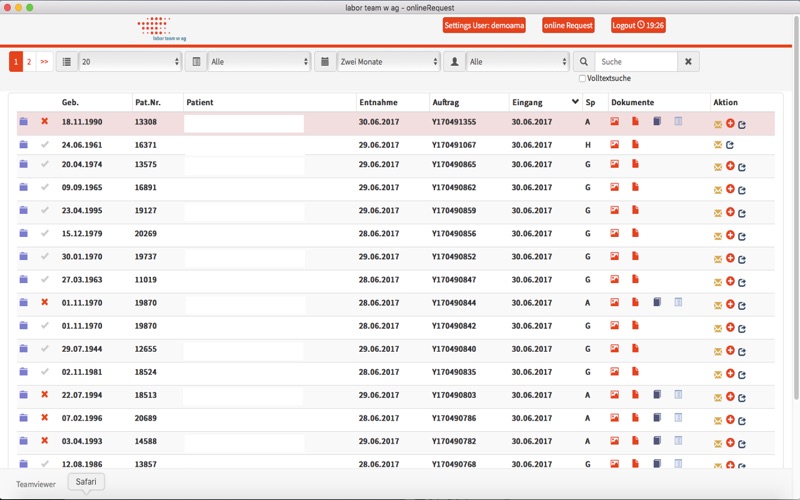Screen dimensions: 800x500
Task: Click the search magnifier icon
Action: click(584, 62)
